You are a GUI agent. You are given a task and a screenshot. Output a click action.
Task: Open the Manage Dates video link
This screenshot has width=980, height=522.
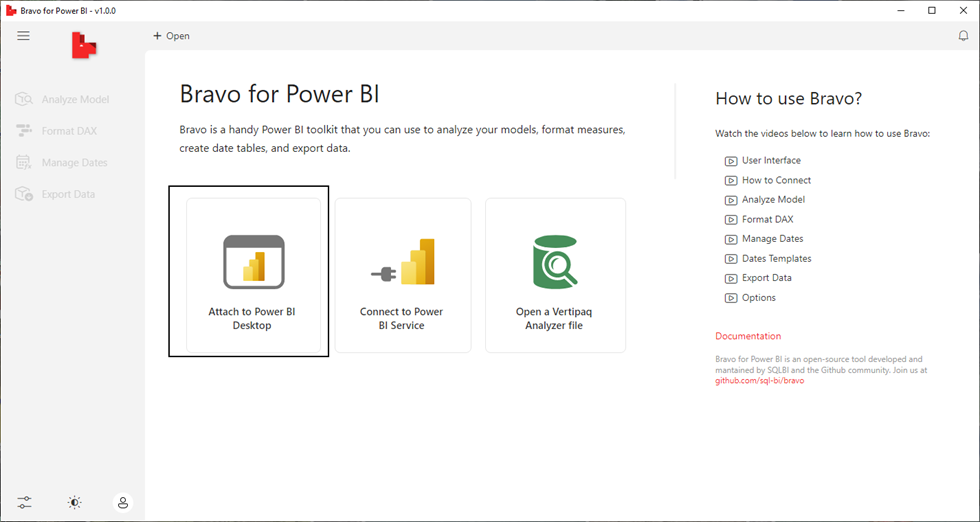772,239
